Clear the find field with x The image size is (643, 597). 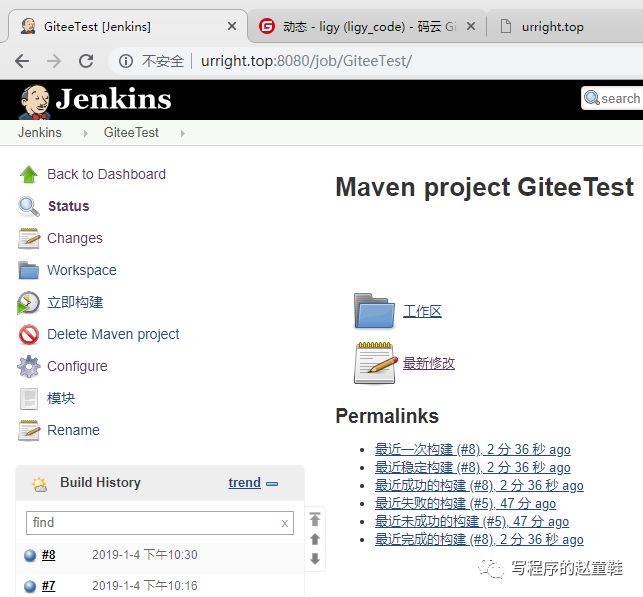click(285, 523)
